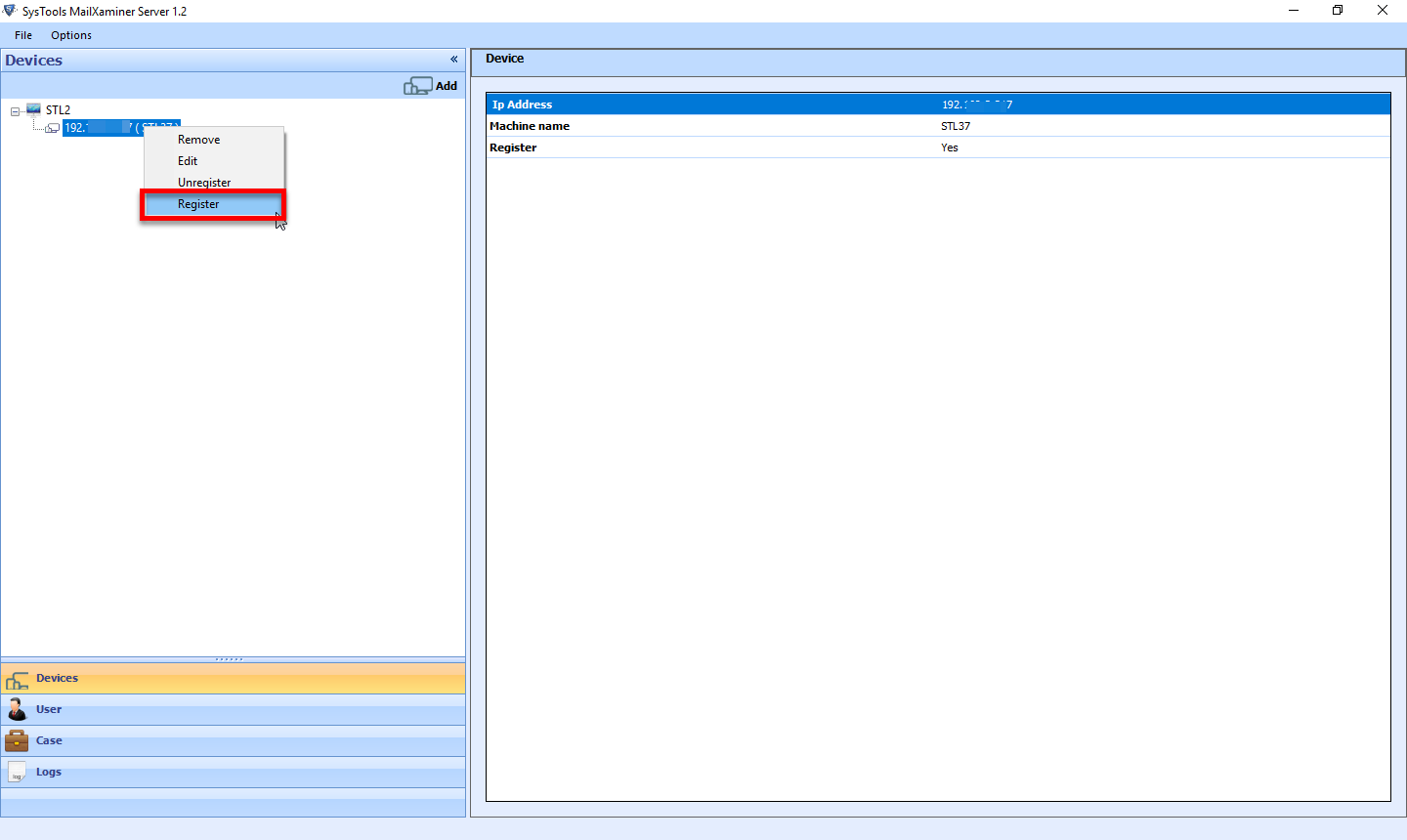This screenshot has width=1407, height=840.
Task: Restore down the MailXaminer Server window
Action: [1338, 11]
